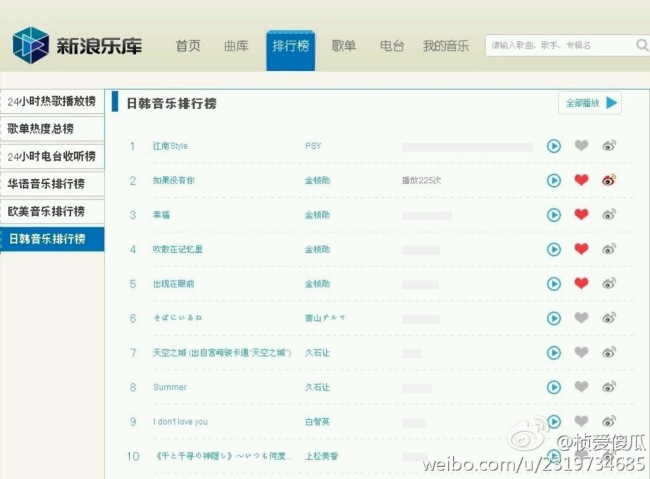Like the song 江南Style with heart icon

click(581, 146)
